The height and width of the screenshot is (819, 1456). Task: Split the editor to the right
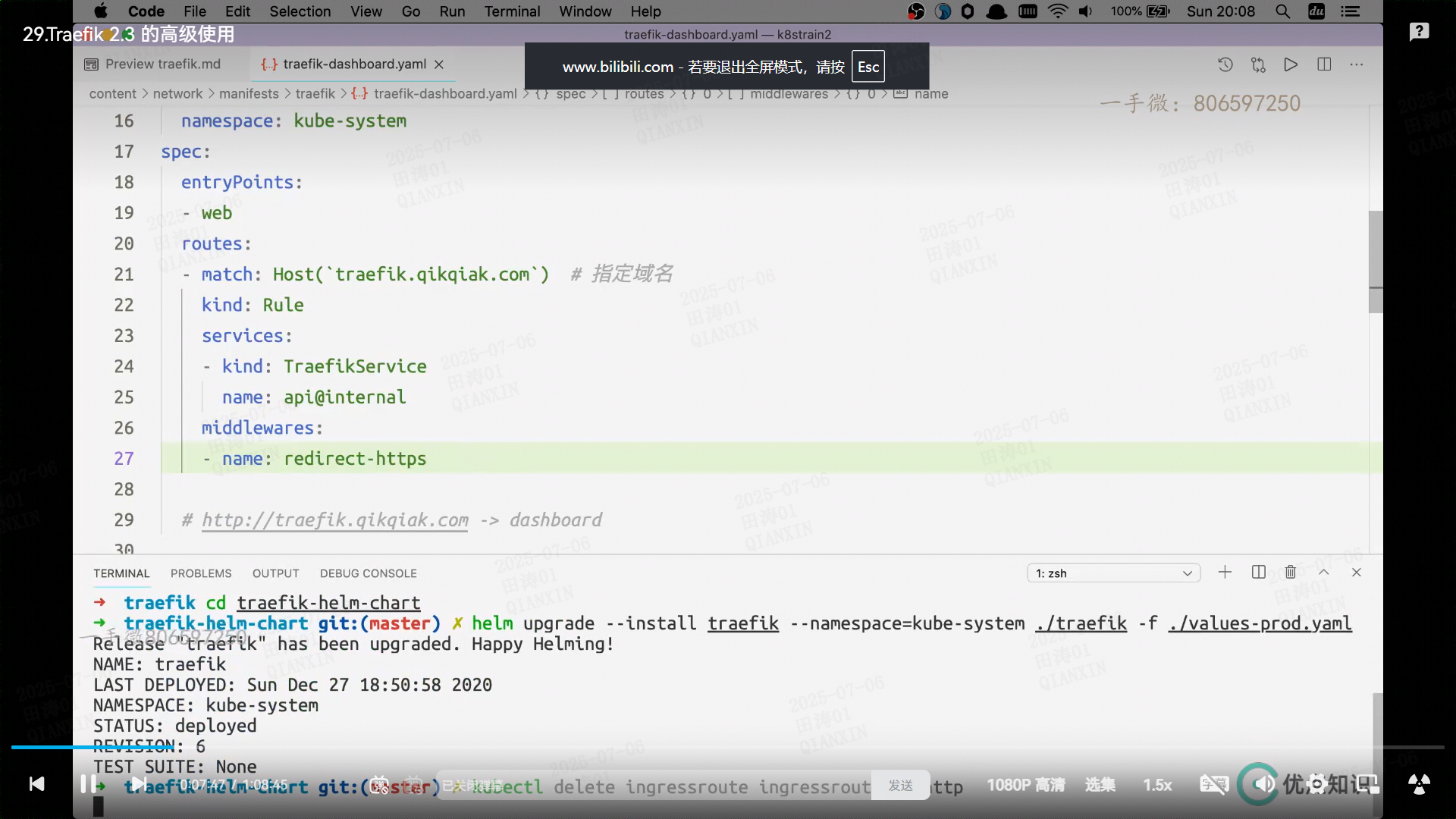click(1324, 64)
